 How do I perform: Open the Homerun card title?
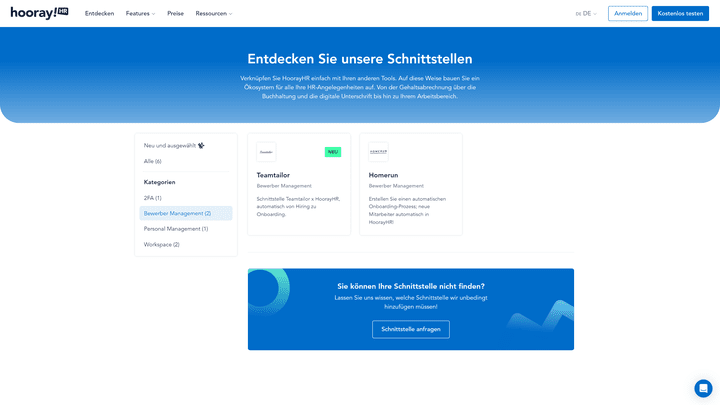pos(383,175)
